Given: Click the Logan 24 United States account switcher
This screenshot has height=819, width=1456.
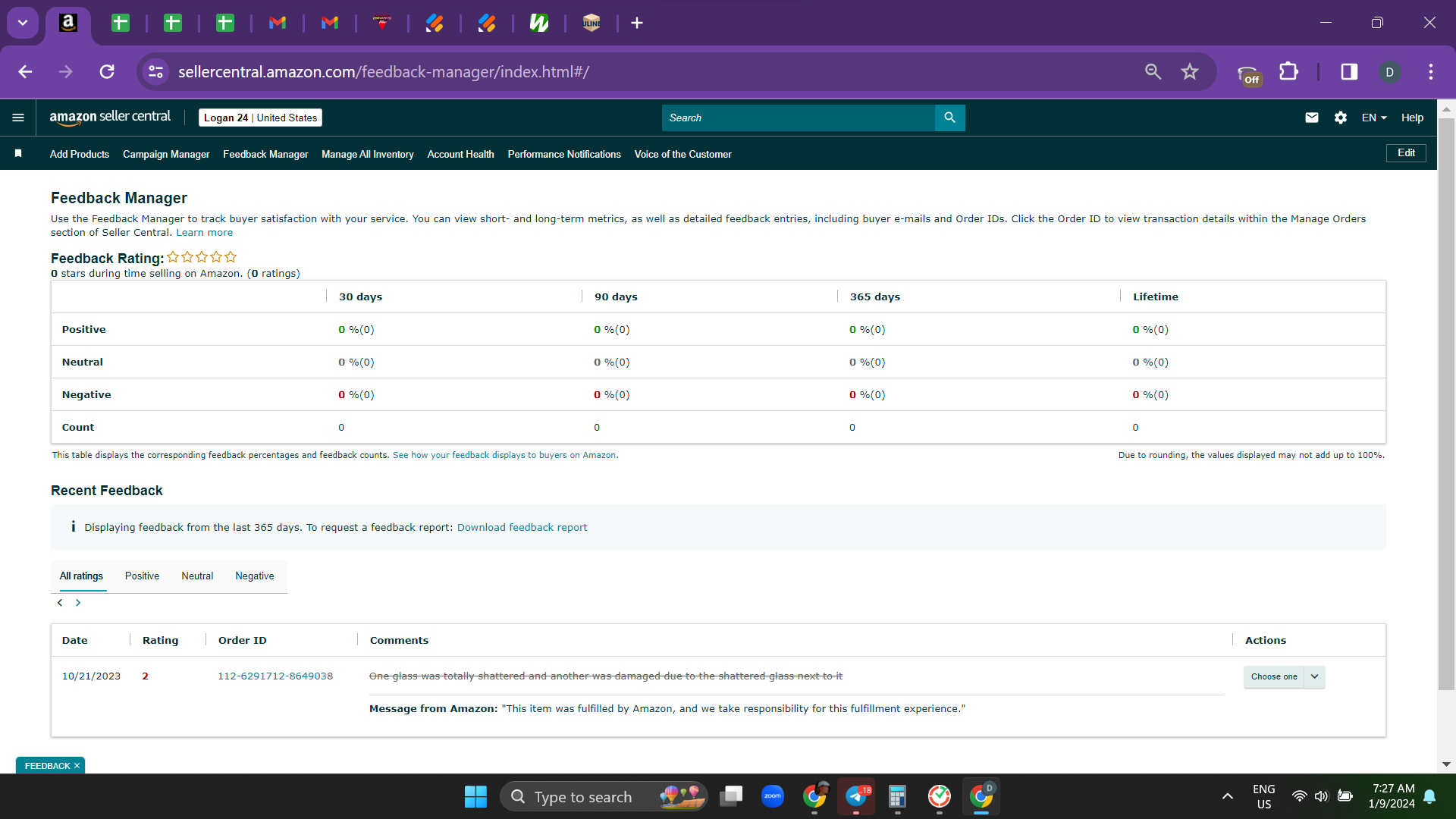Looking at the screenshot, I should coord(260,118).
